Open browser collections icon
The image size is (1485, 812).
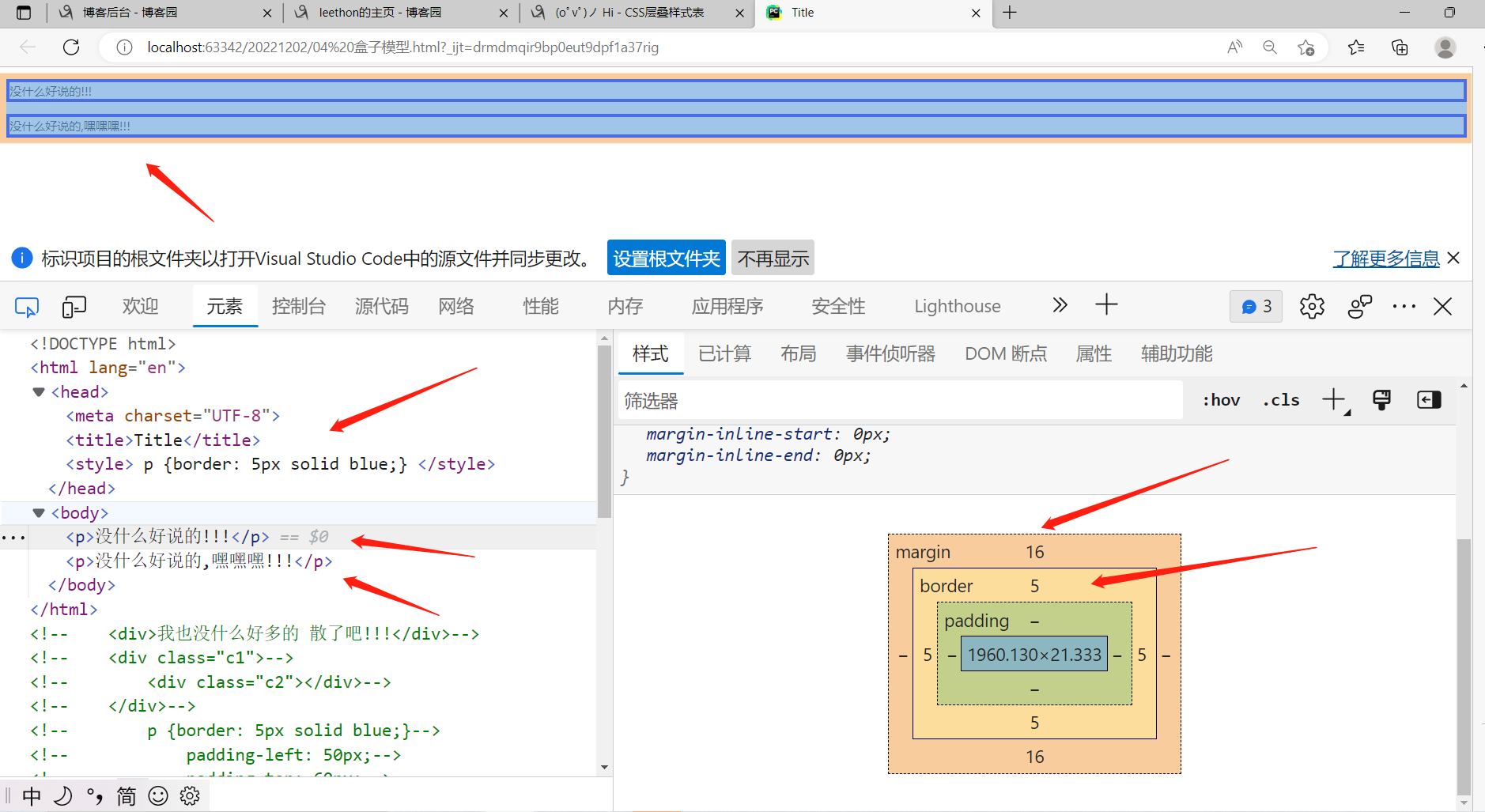[1400, 47]
